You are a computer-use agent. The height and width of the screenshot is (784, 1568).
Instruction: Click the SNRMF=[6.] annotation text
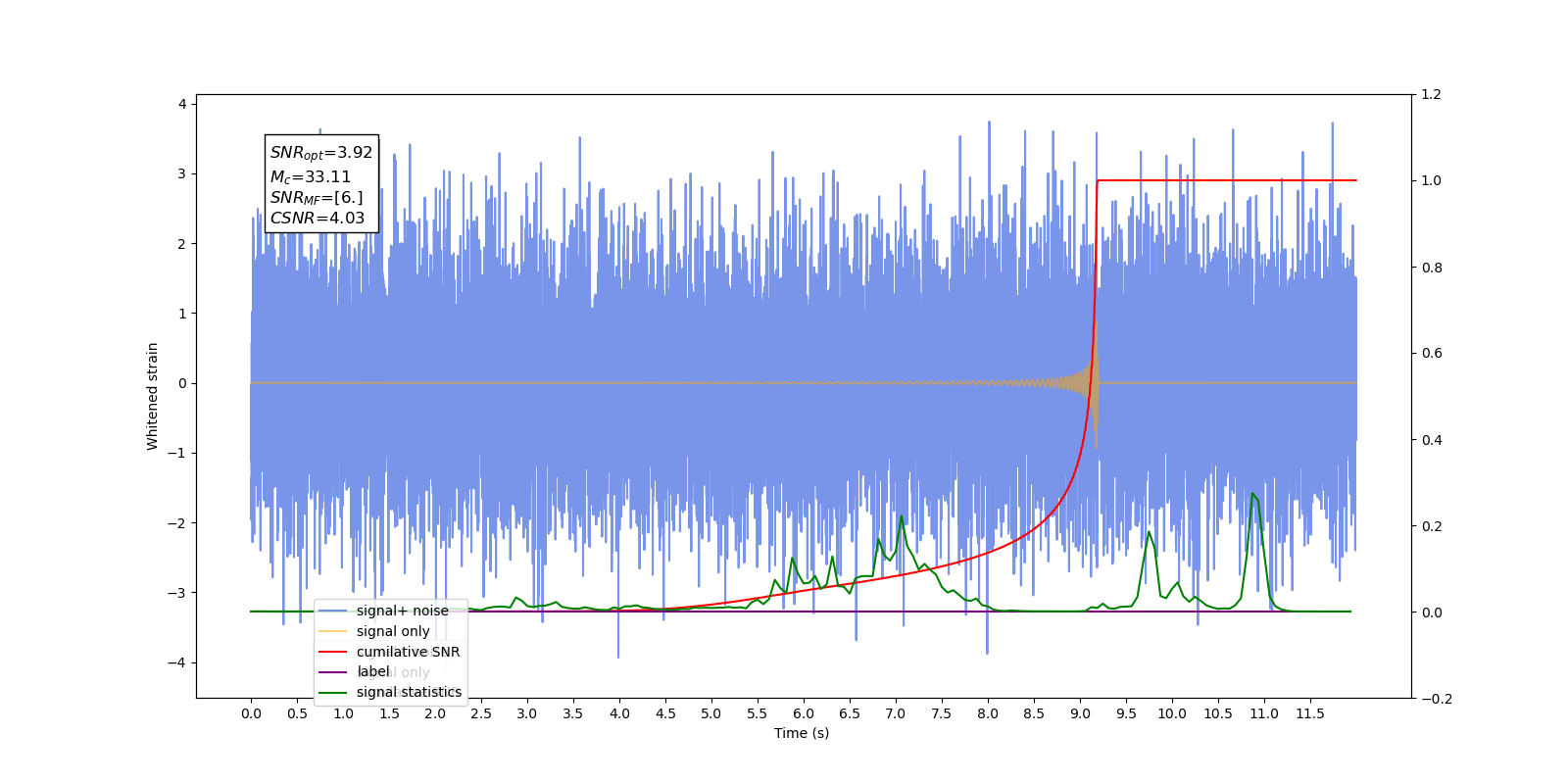pyautogui.click(x=317, y=198)
